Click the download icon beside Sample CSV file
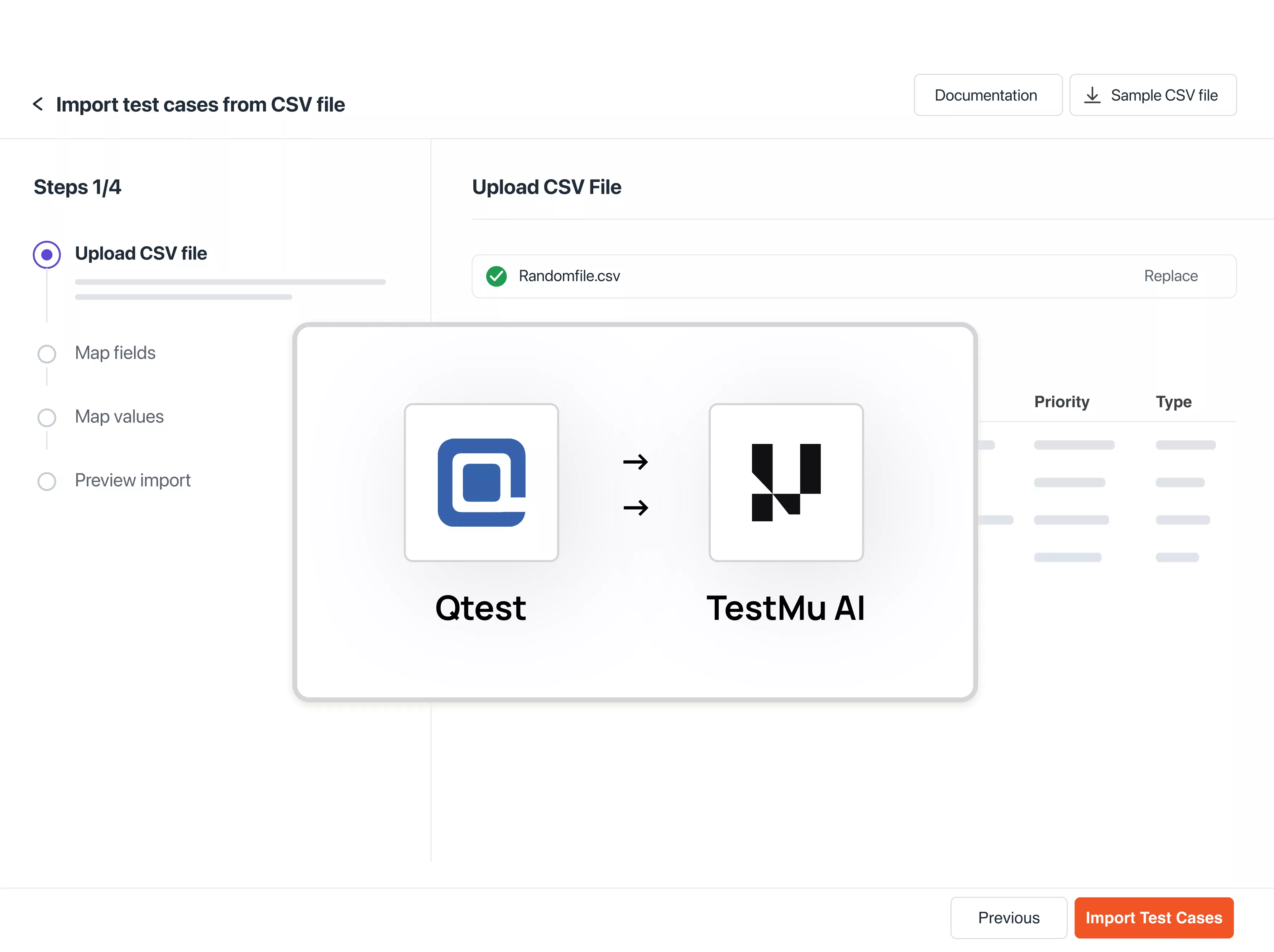 pos(1092,95)
